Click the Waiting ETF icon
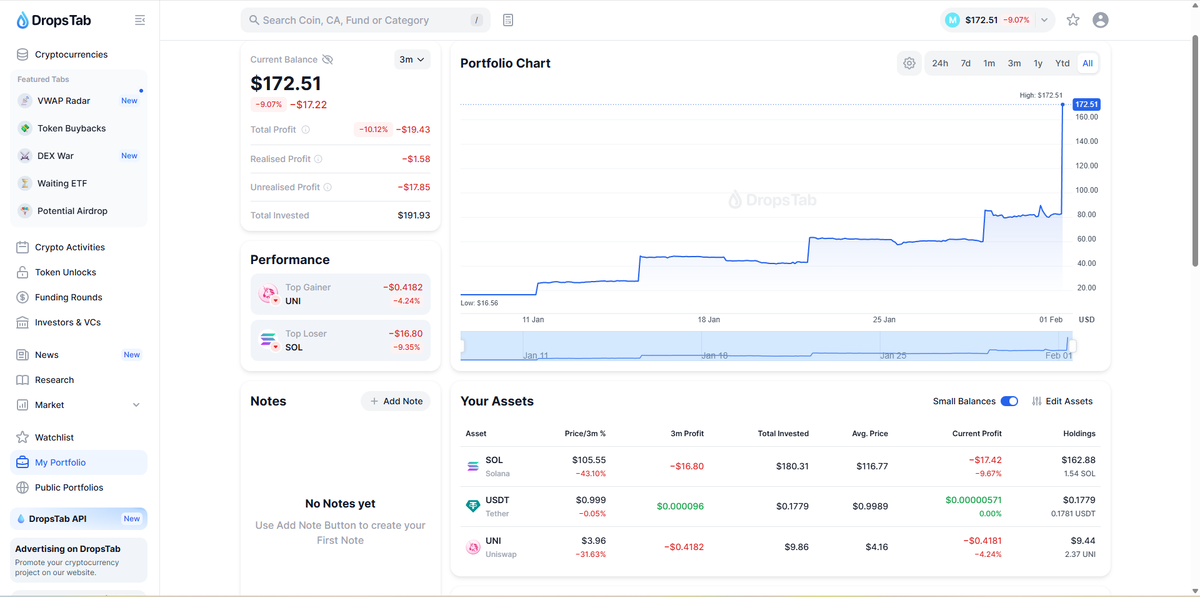The height and width of the screenshot is (597, 1200). point(25,184)
